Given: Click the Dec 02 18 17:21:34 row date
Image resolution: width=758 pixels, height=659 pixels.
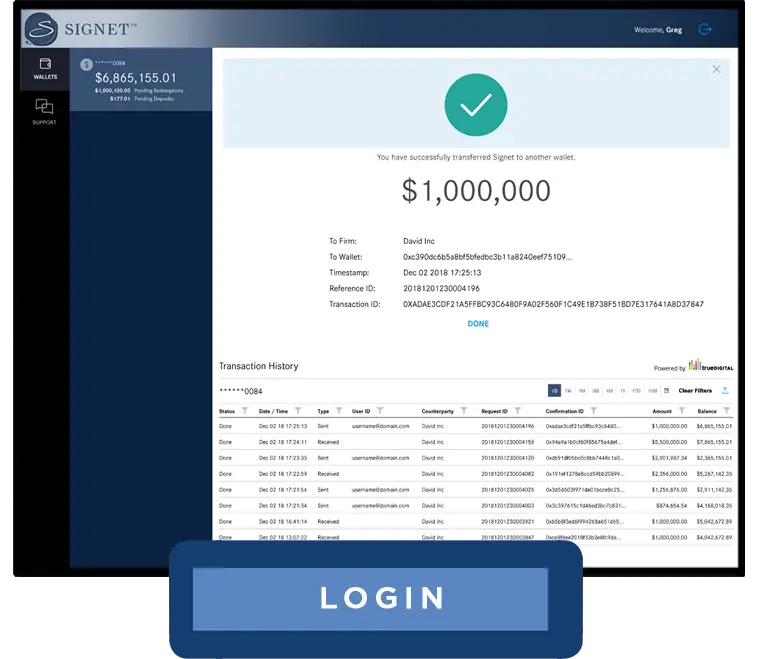Looking at the screenshot, I should point(283,505).
